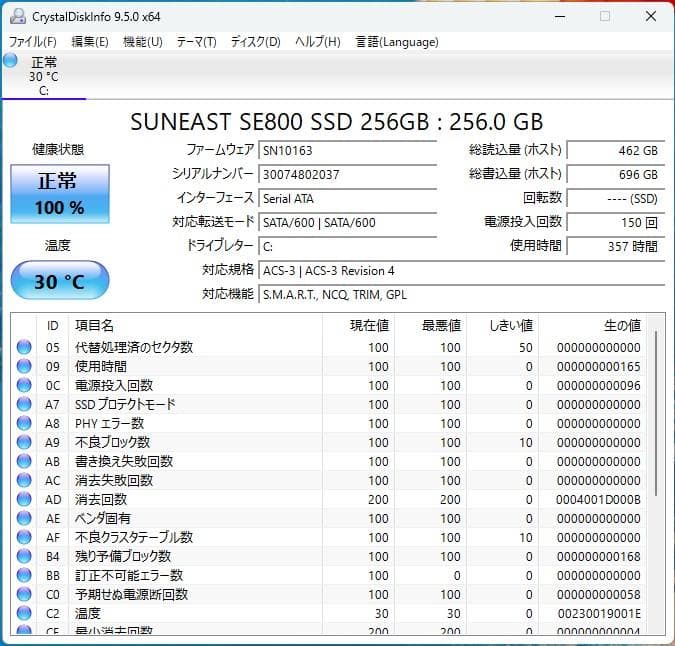The width and height of the screenshot is (675, 646).
Task: Open the ヘルプ(H) menu
Action: point(318,42)
